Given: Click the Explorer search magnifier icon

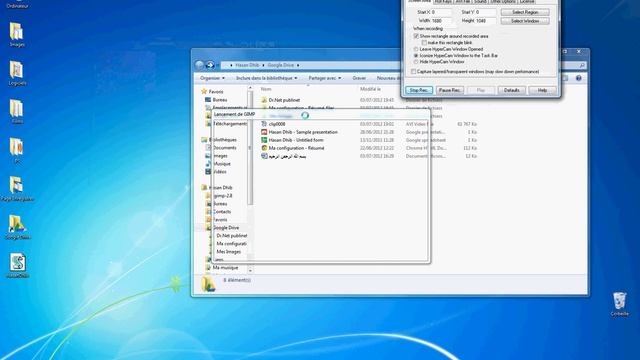Looking at the screenshot, I should coord(582,65).
